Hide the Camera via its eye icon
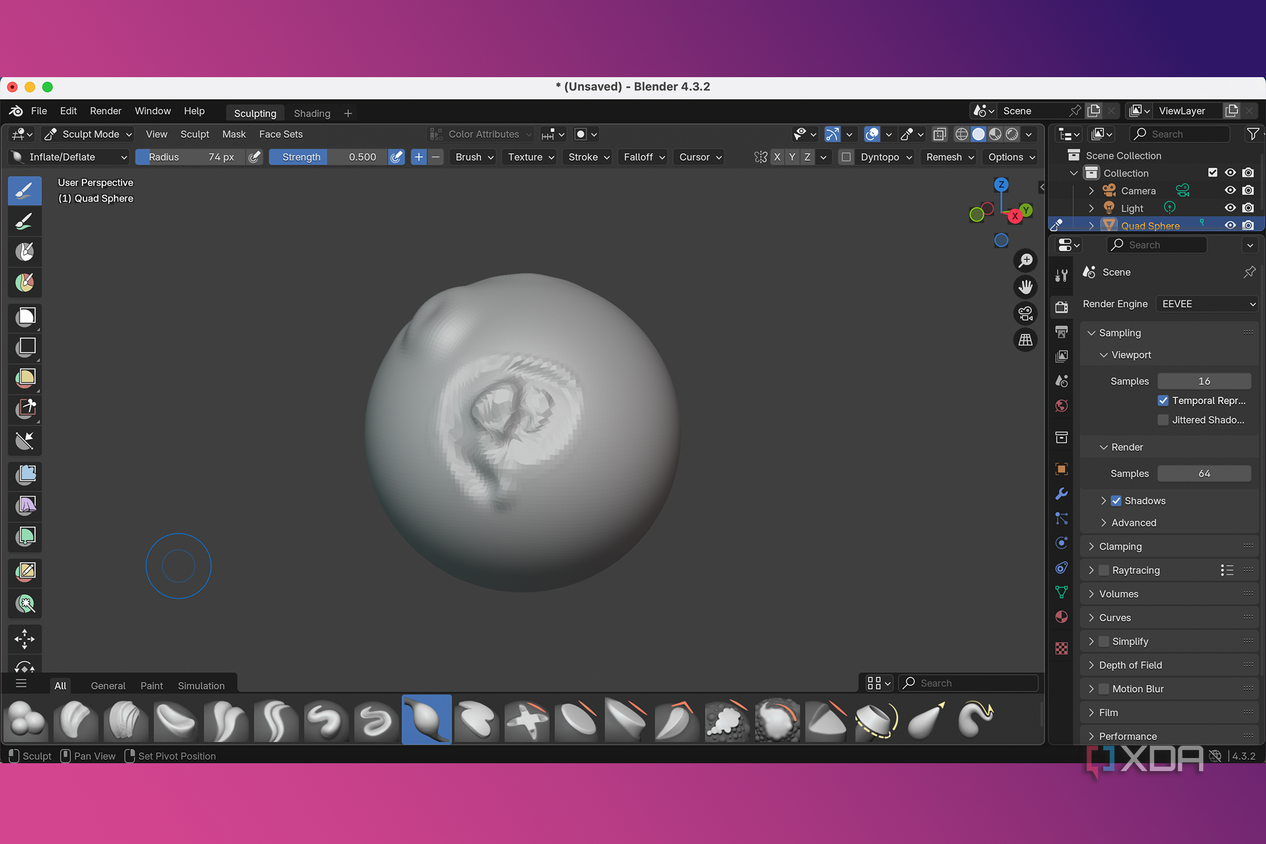Image resolution: width=1266 pixels, height=844 pixels. 1230,190
